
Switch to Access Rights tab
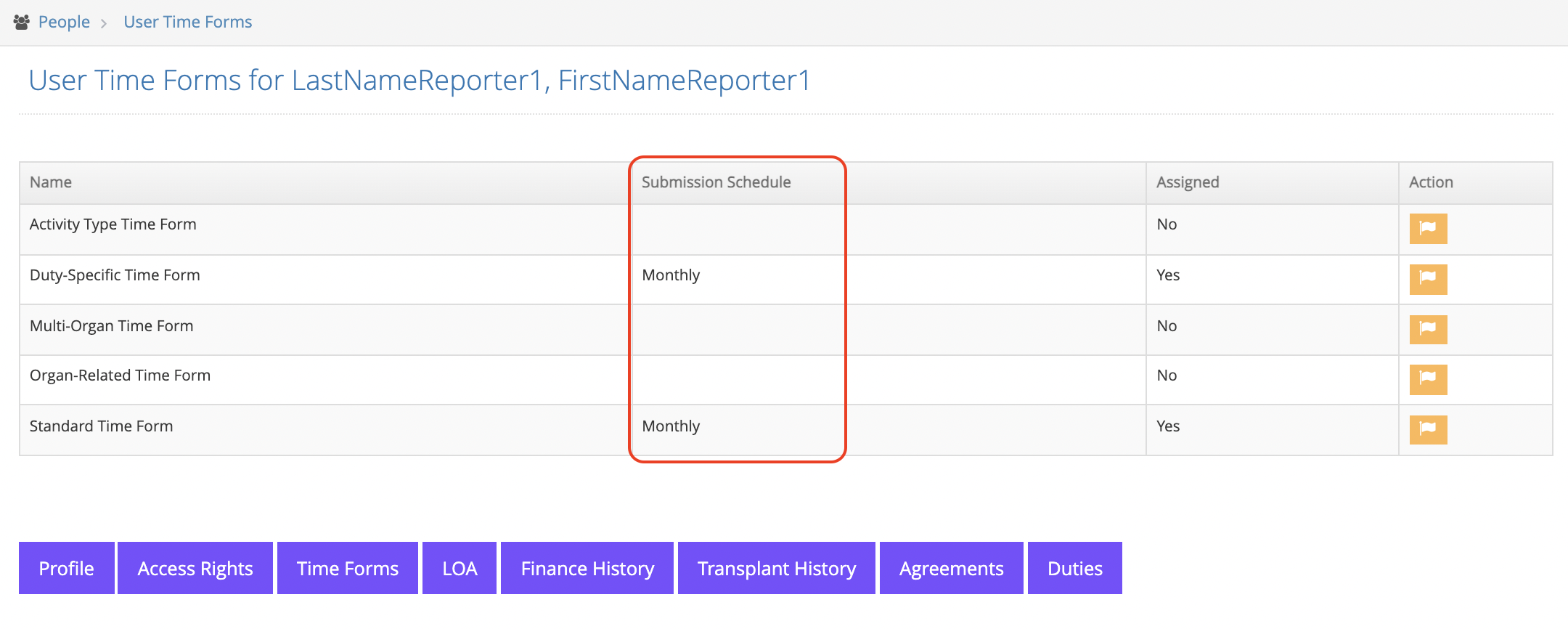tap(195, 568)
